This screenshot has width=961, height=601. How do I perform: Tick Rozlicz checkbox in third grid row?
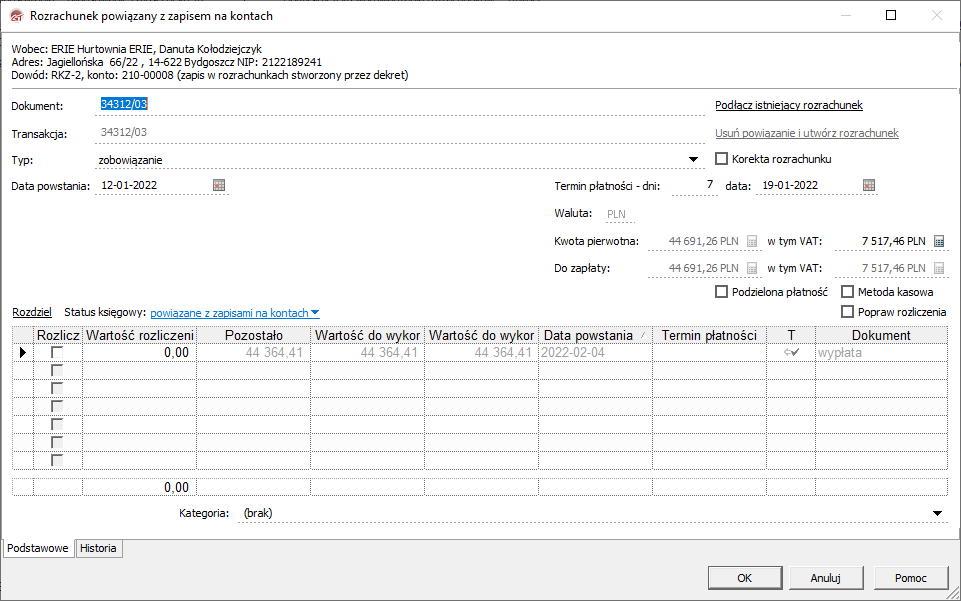point(57,388)
